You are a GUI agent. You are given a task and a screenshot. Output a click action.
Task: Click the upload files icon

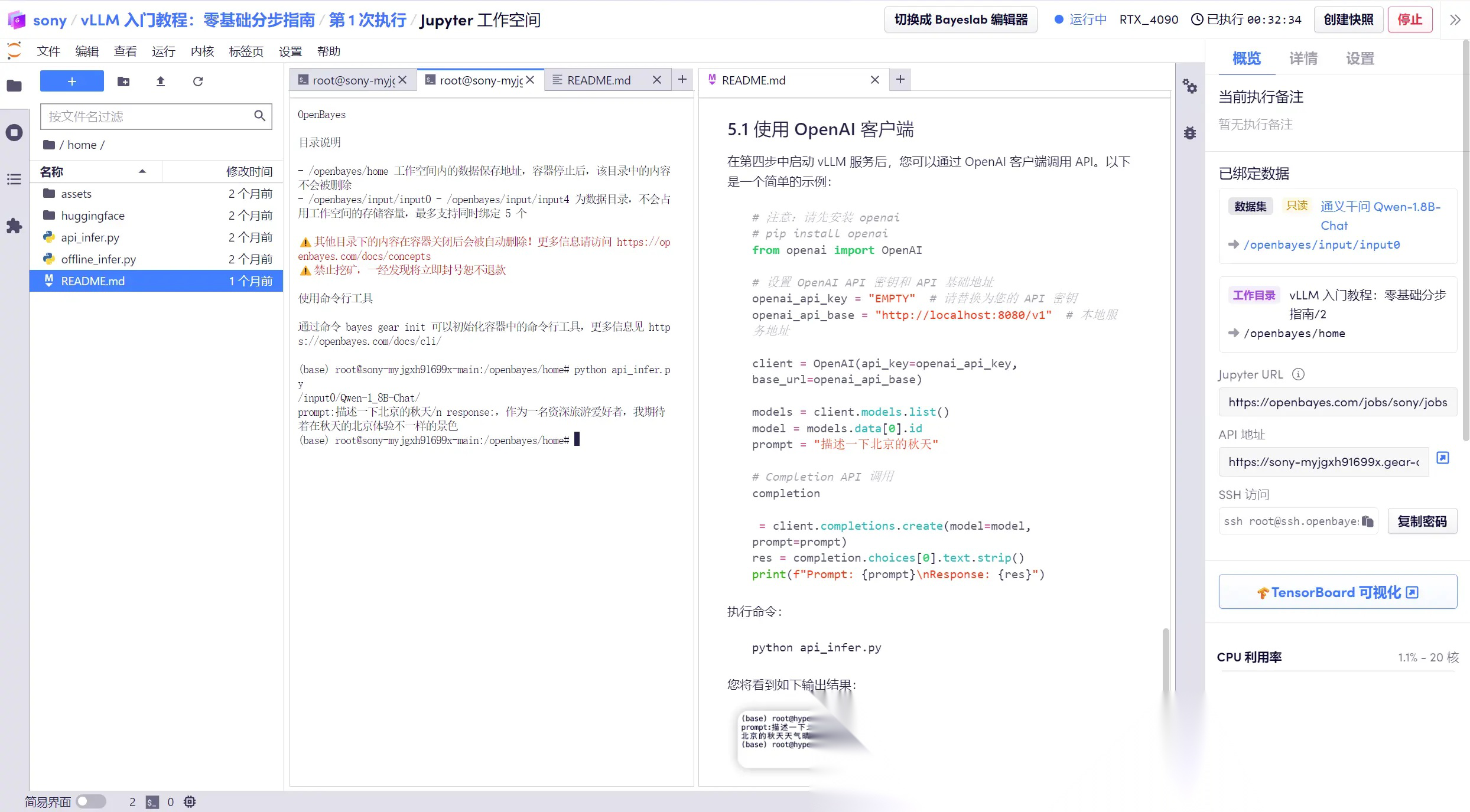[161, 81]
